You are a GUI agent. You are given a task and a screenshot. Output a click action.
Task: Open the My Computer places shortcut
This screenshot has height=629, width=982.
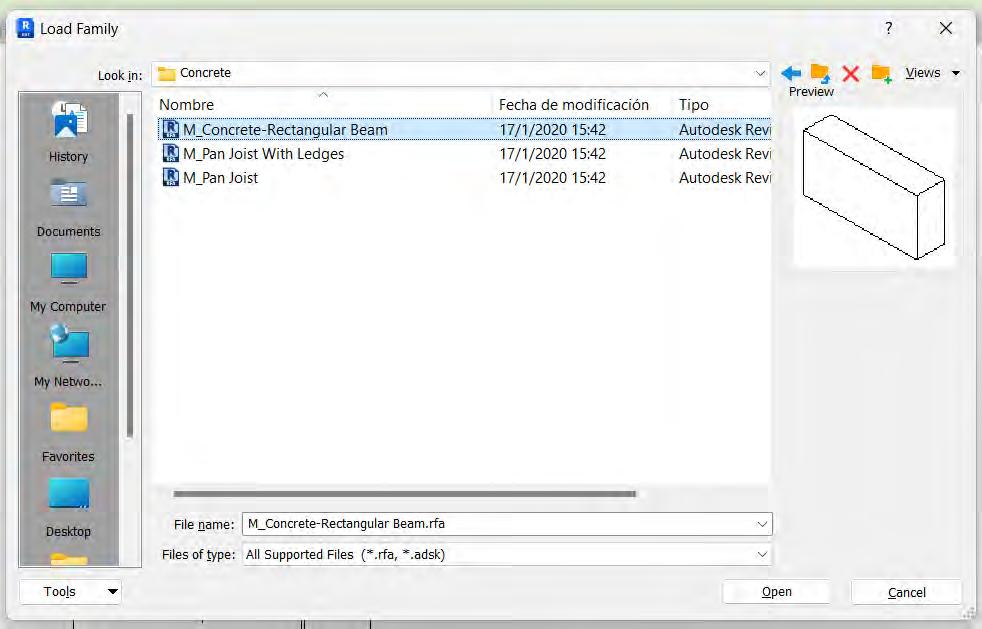pyautogui.click(x=68, y=283)
